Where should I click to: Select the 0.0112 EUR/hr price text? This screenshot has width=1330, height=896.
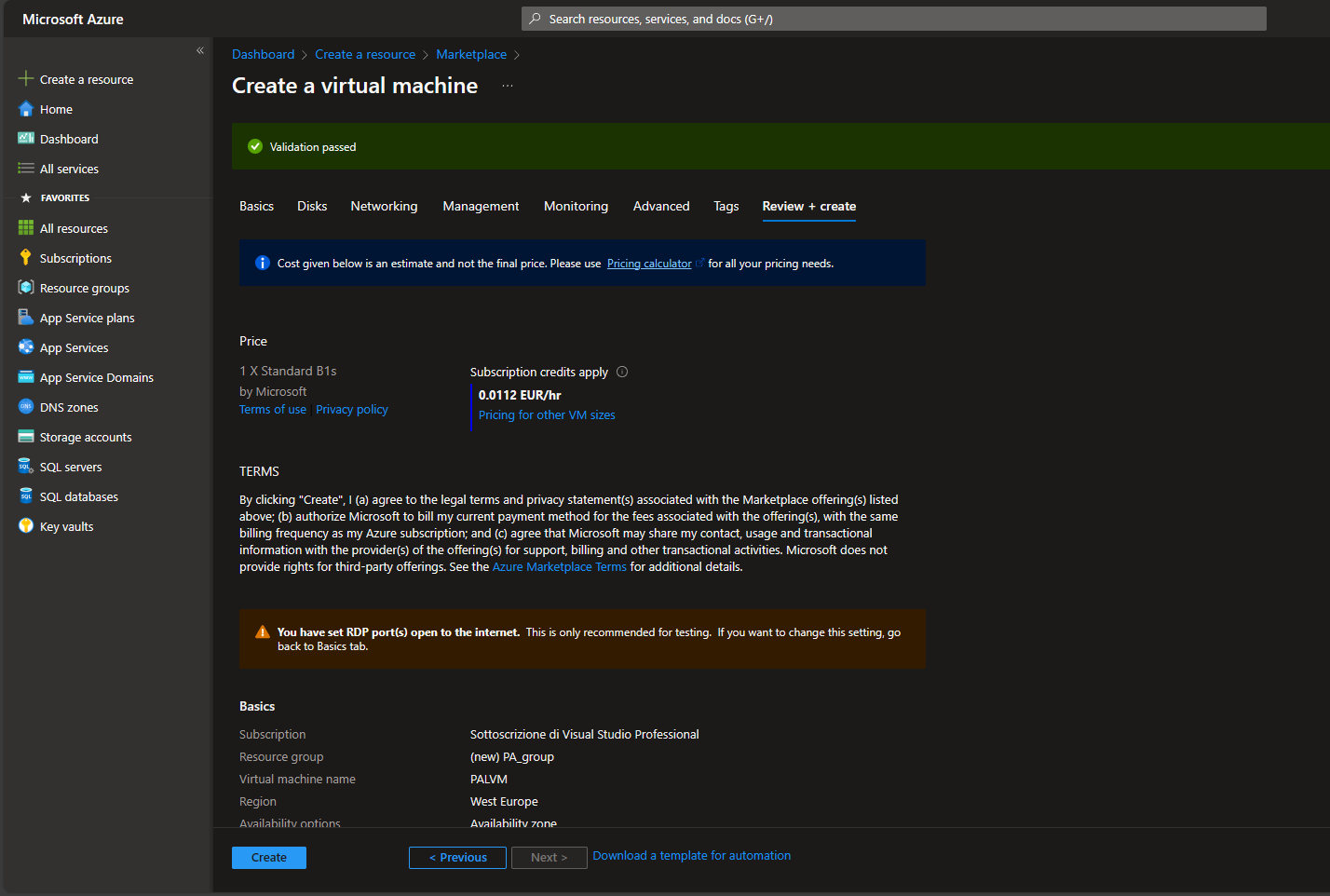tap(520, 395)
